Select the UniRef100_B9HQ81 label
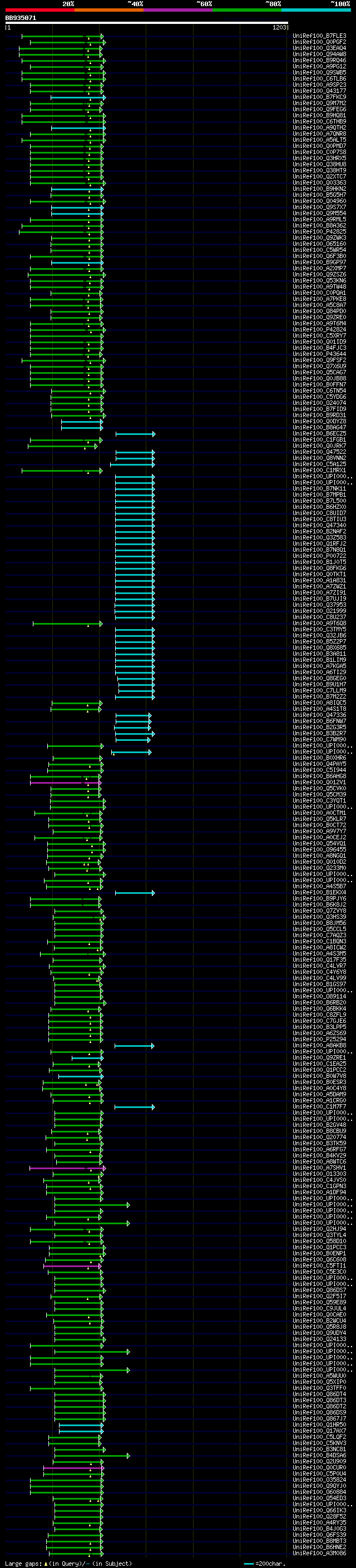Image resolution: width=356 pixels, height=1568 pixels. point(319,115)
